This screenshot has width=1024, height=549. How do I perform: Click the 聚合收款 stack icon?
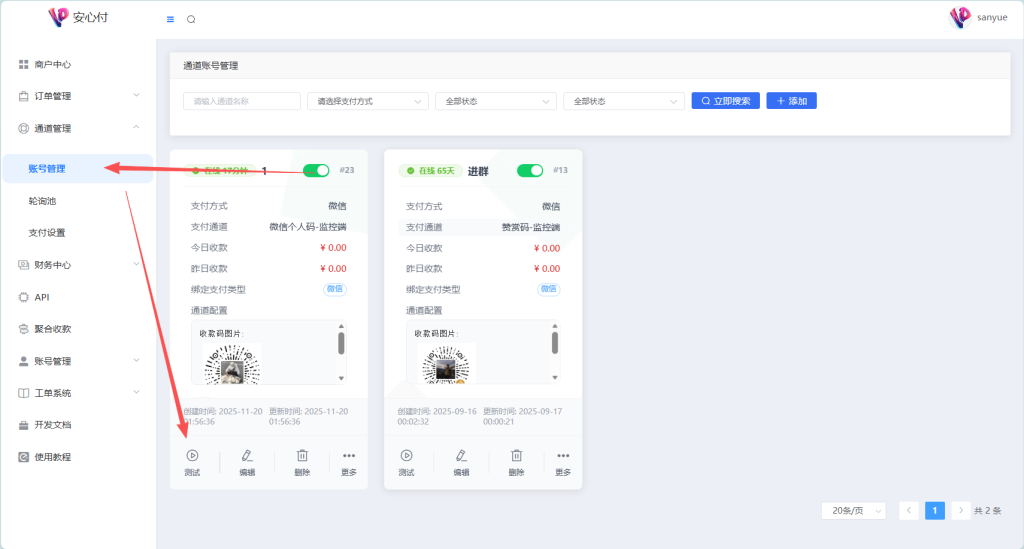point(24,328)
